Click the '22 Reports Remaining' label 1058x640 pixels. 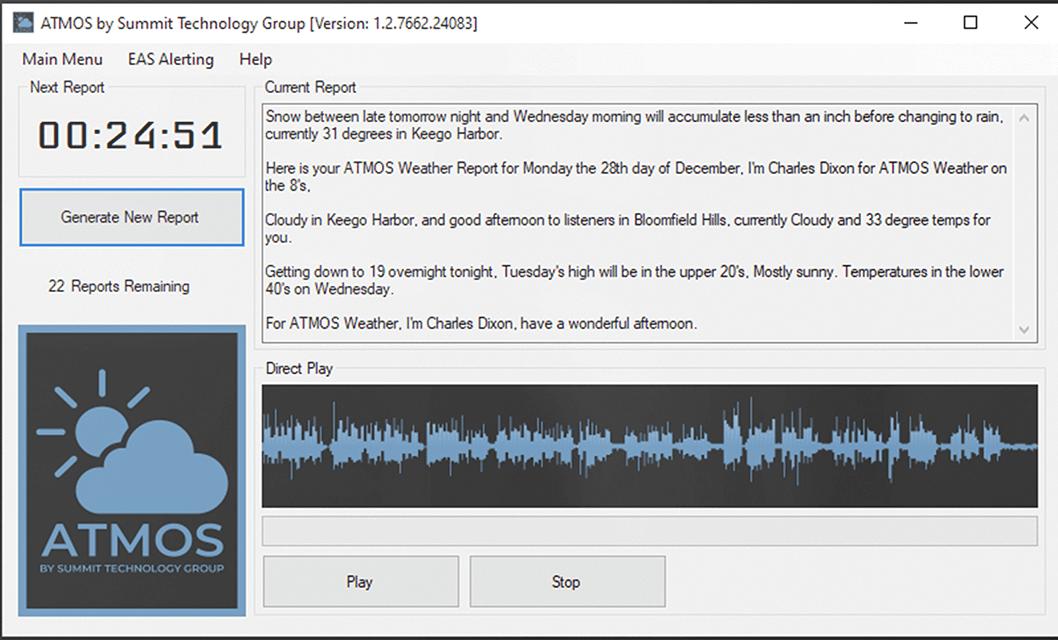click(119, 286)
